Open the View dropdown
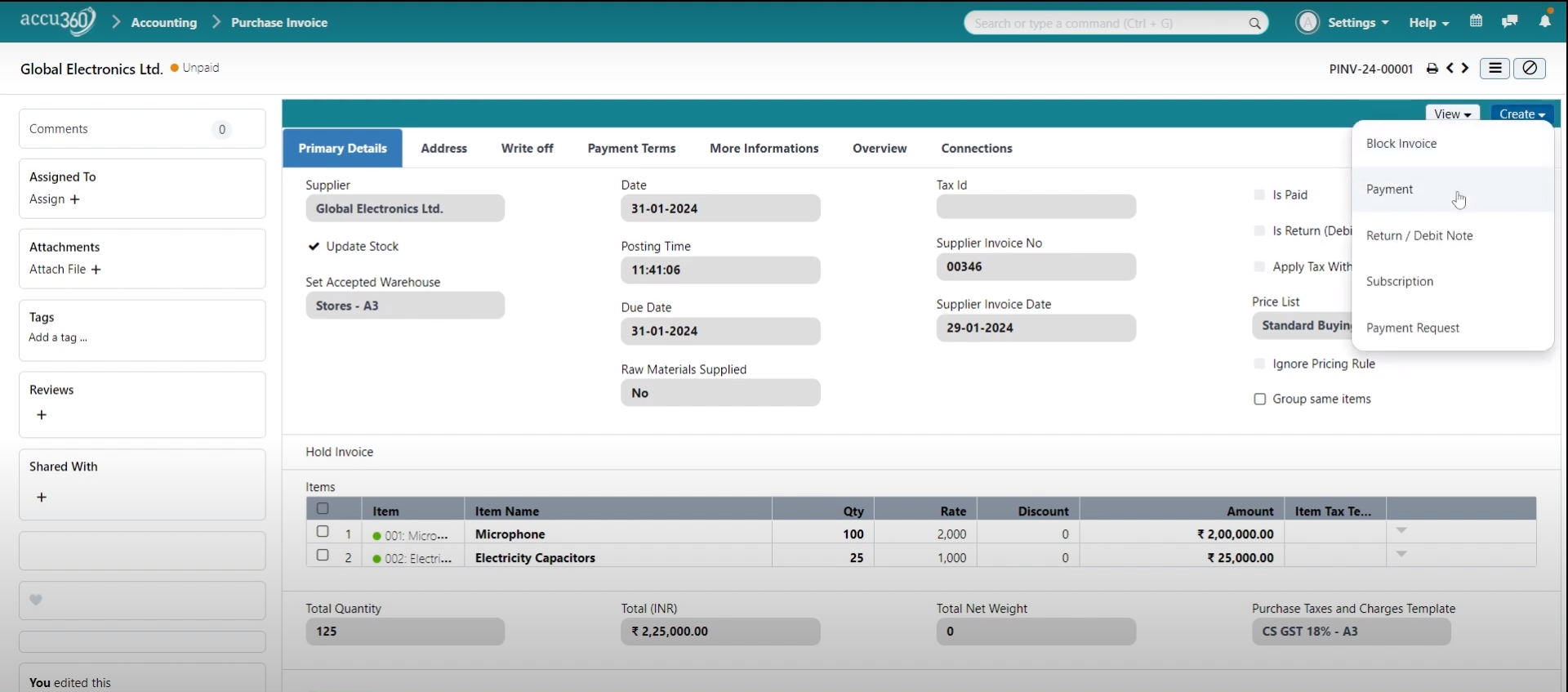 point(1452,114)
